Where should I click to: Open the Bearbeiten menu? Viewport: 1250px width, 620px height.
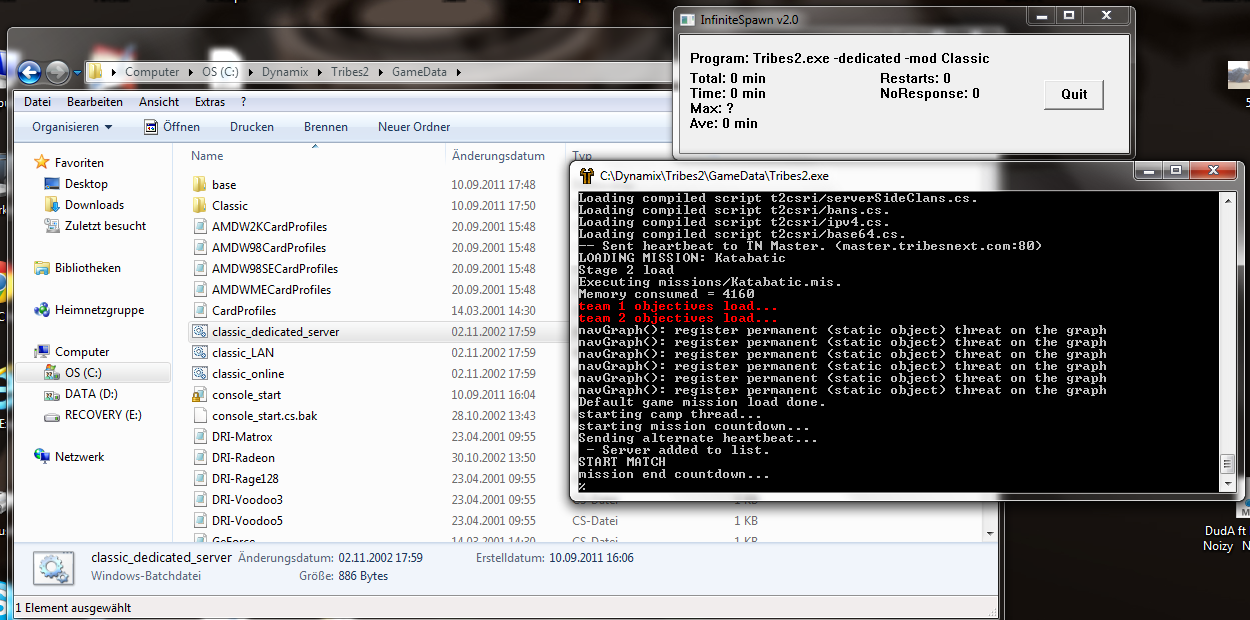pyautogui.click(x=95, y=102)
